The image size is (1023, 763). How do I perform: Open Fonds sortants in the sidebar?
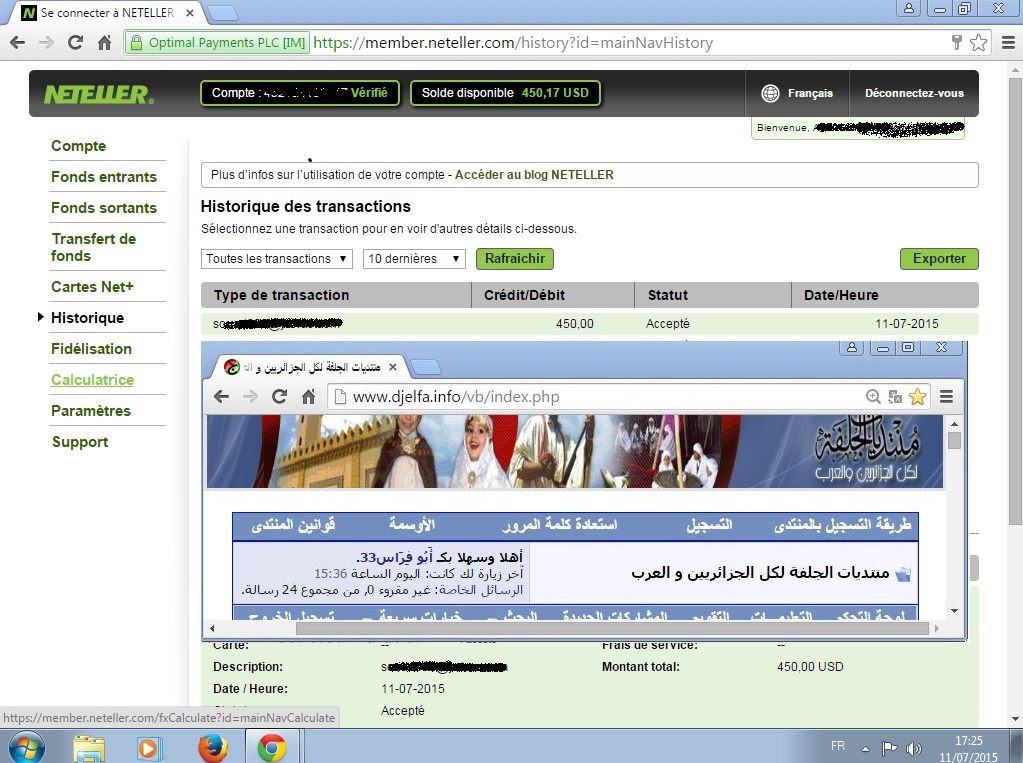pyautogui.click(x=104, y=208)
